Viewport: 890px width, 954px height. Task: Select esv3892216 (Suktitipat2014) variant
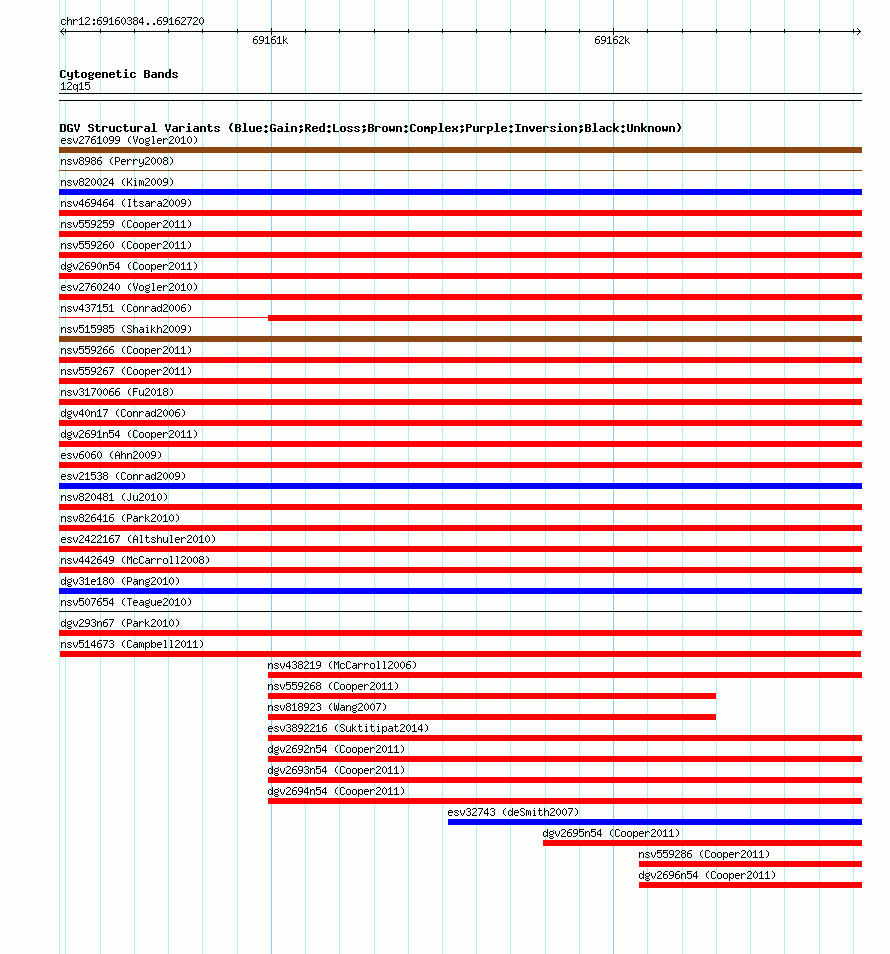(x=349, y=728)
